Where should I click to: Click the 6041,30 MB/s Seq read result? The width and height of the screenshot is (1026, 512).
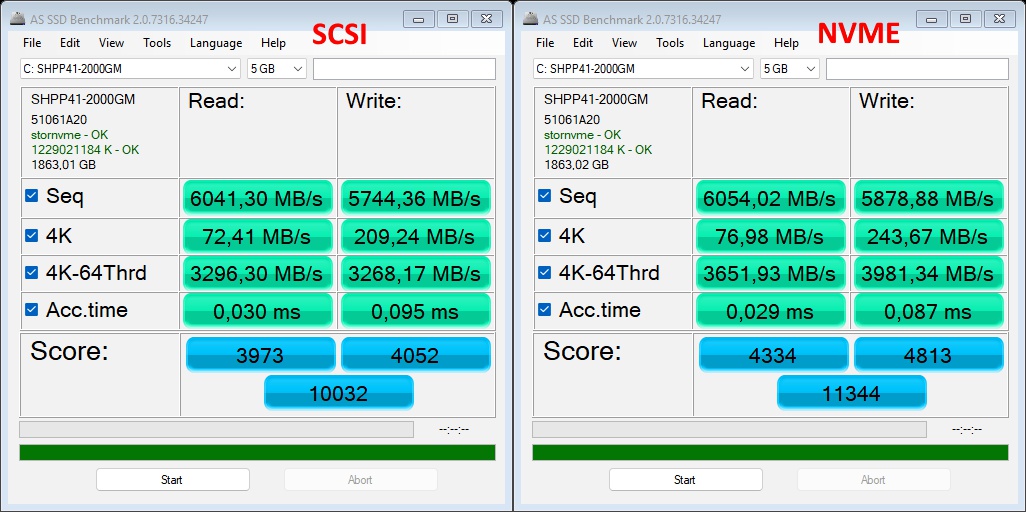point(257,198)
